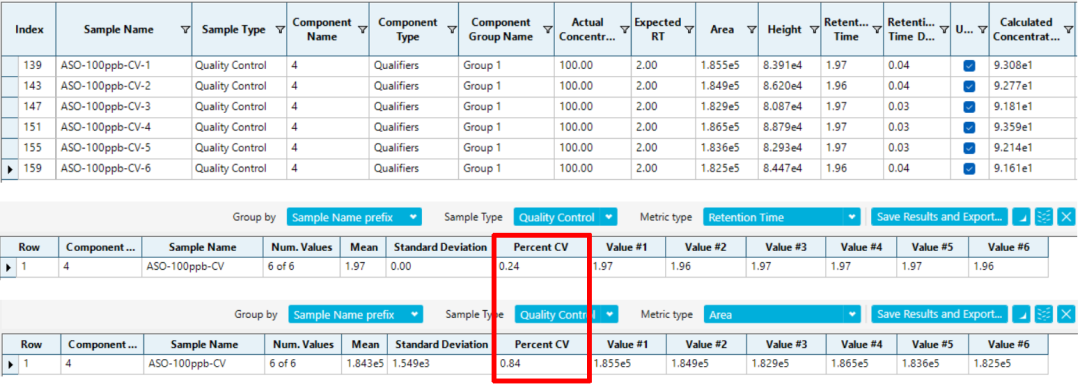1080x389 pixels.
Task: Uncheck the Used checkbox for ASO-100ppb-CV-4
Action: (969, 127)
